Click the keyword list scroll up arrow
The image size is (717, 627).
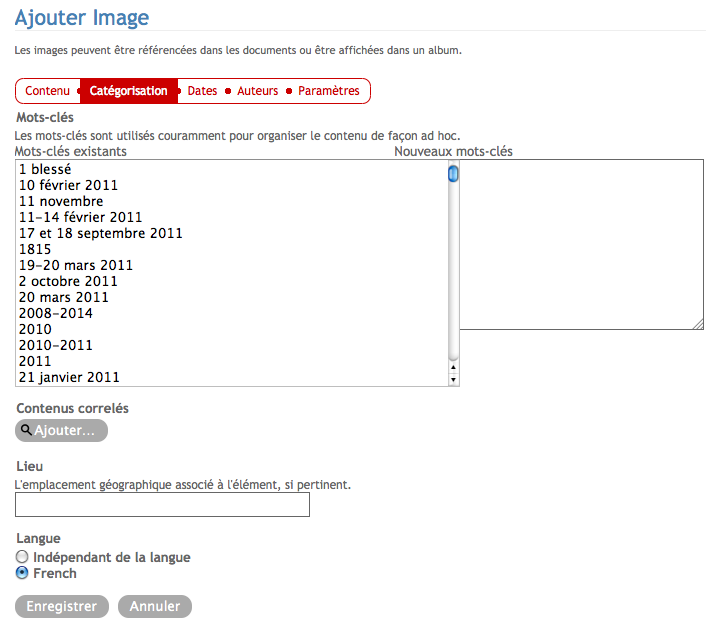tap(453, 368)
